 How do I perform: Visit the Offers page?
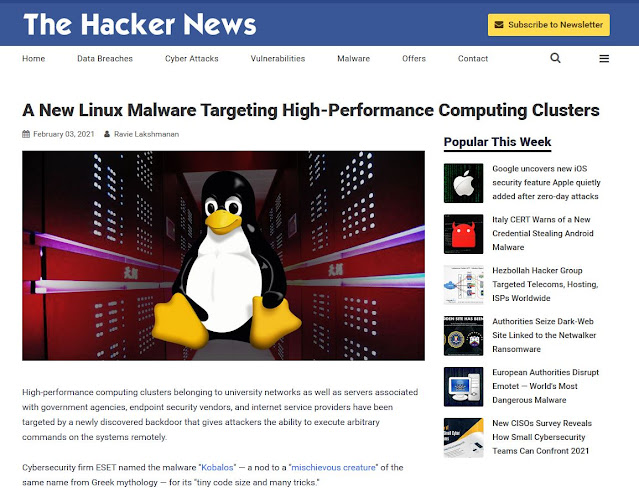point(414,59)
